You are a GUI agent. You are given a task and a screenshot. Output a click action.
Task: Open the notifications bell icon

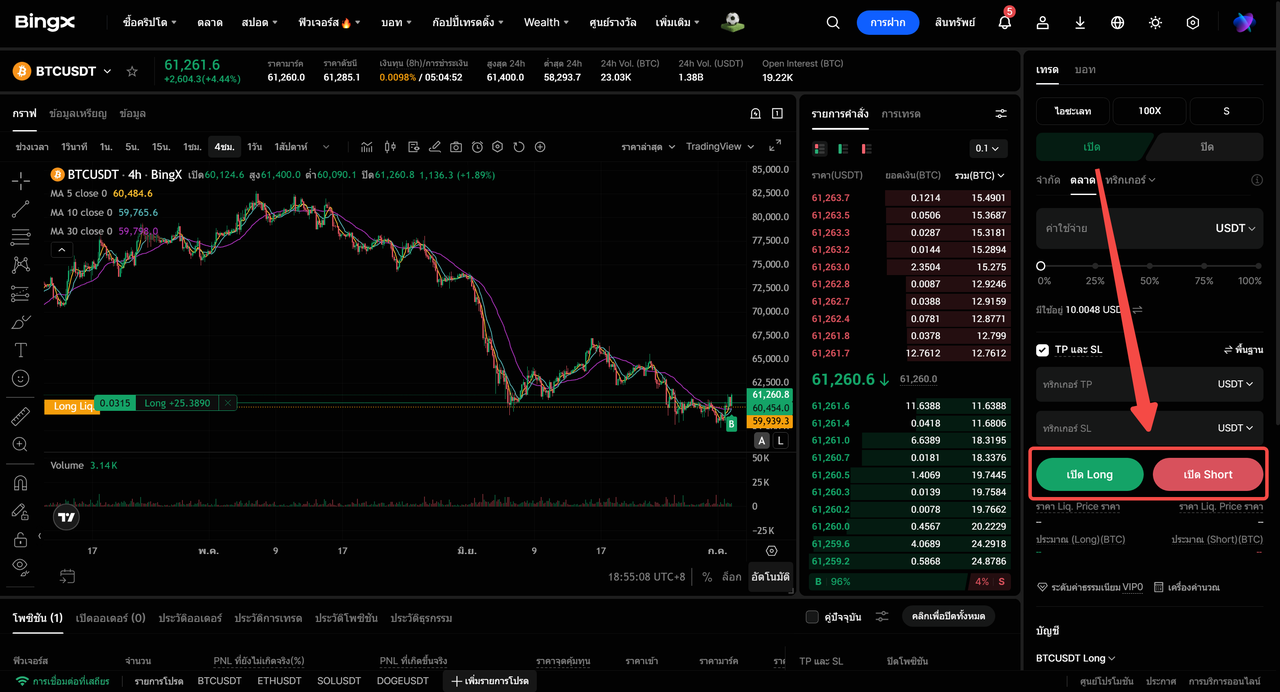[1005, 22]
